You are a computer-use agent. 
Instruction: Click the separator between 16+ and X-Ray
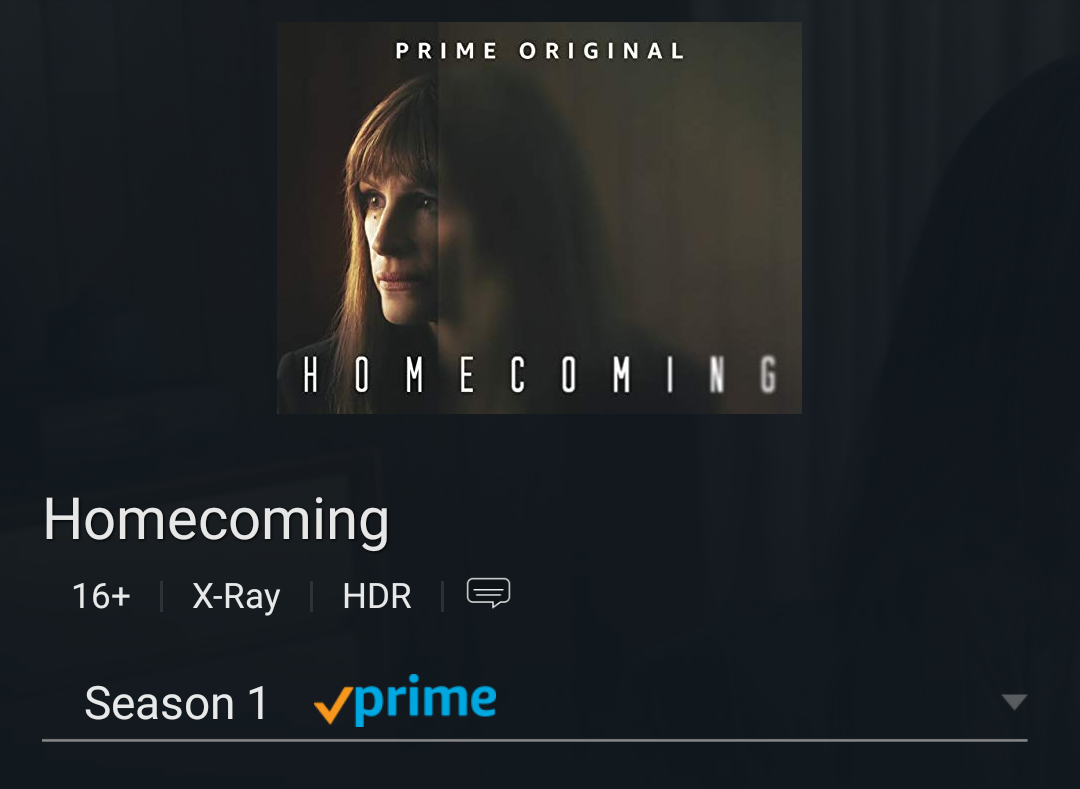[161, 596]
